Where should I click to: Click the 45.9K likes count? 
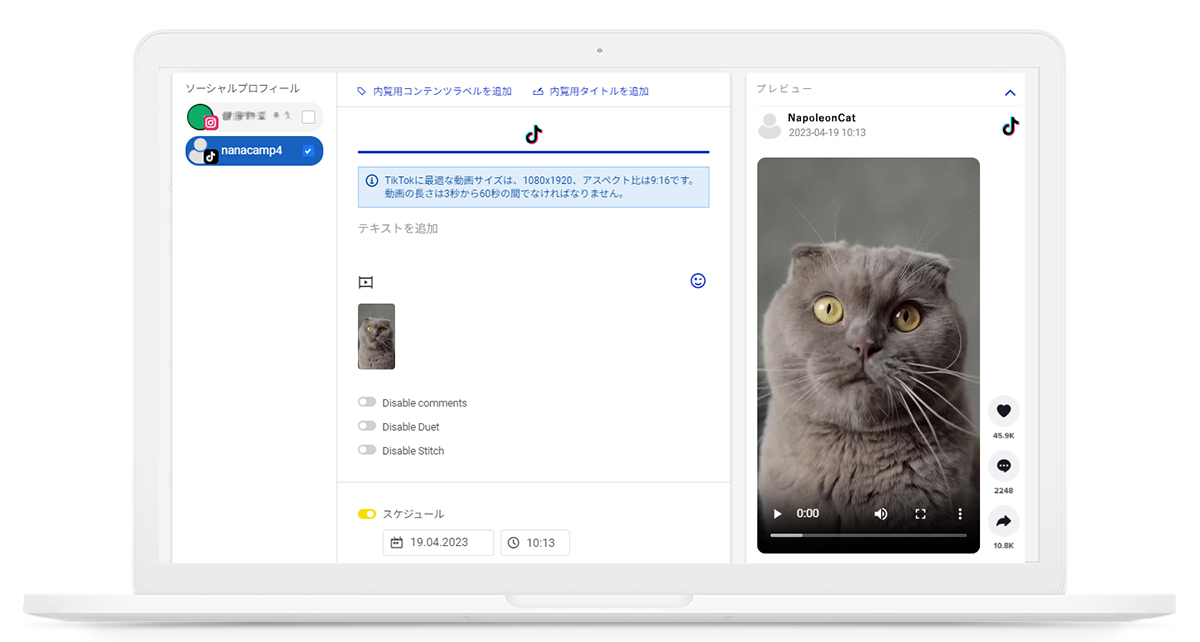pos(1004,436)
